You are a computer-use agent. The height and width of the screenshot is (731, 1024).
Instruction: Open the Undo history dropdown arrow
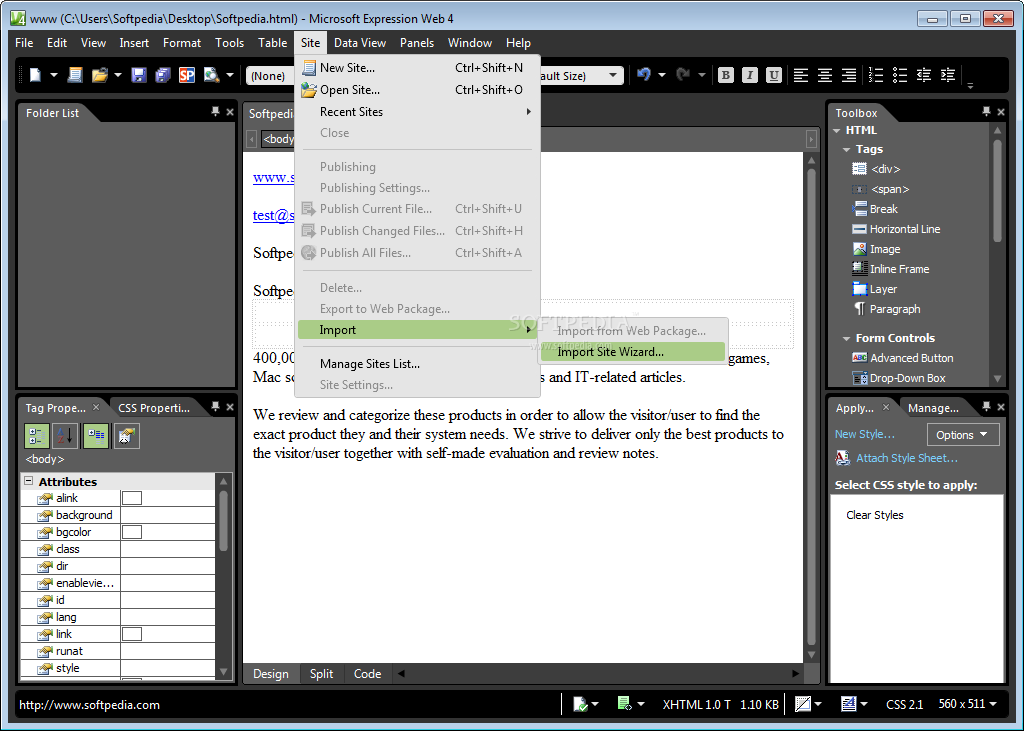click(x=662, y=75)
